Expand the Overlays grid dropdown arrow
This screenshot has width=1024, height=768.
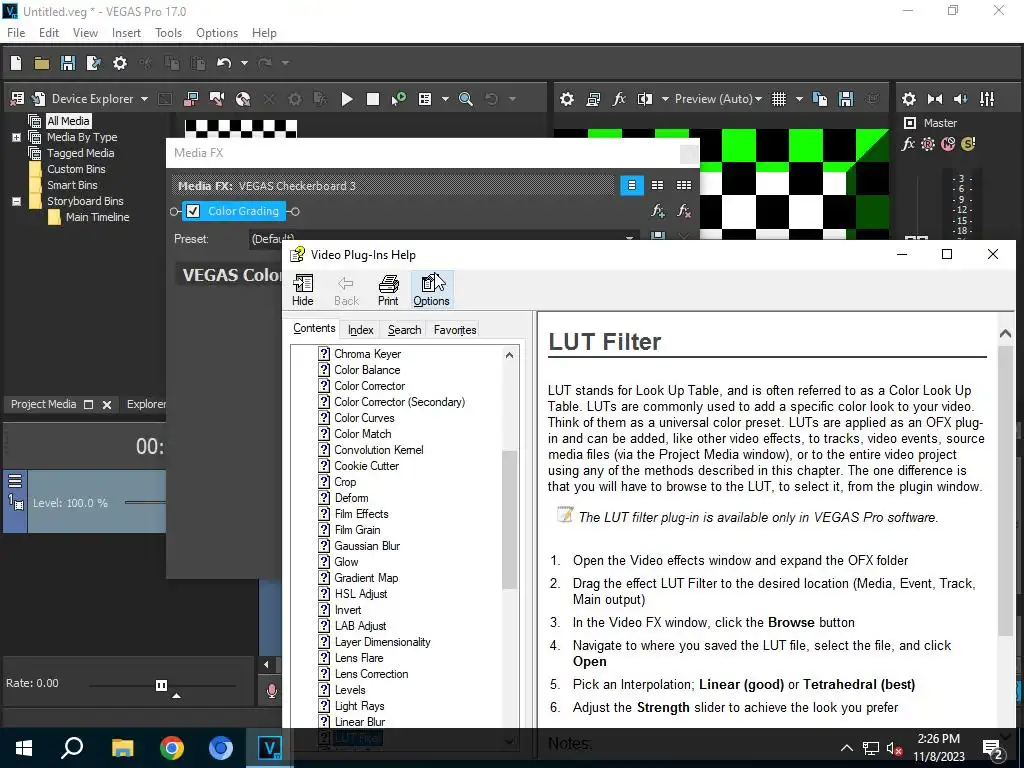[x=799, y=99]
